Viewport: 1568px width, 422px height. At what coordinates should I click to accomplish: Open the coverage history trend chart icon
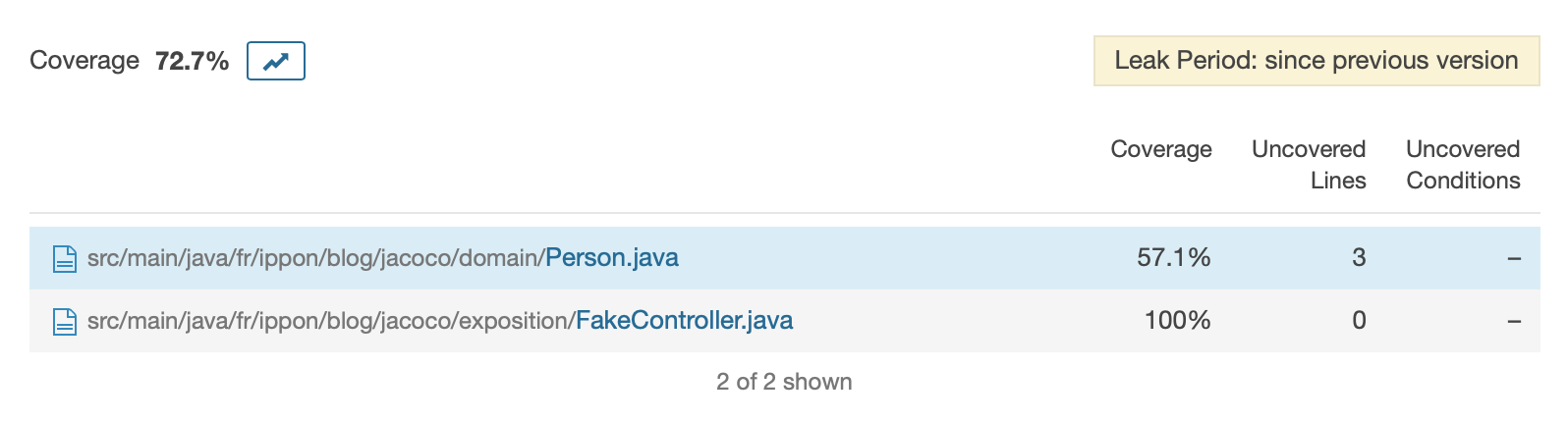(275, 61)
